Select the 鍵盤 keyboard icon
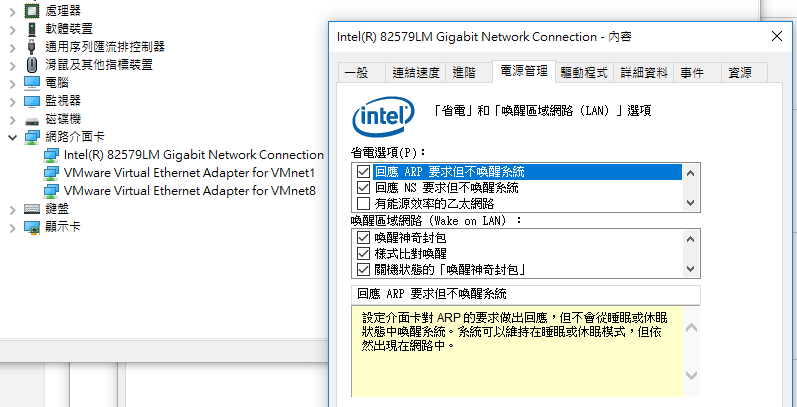 32,209
